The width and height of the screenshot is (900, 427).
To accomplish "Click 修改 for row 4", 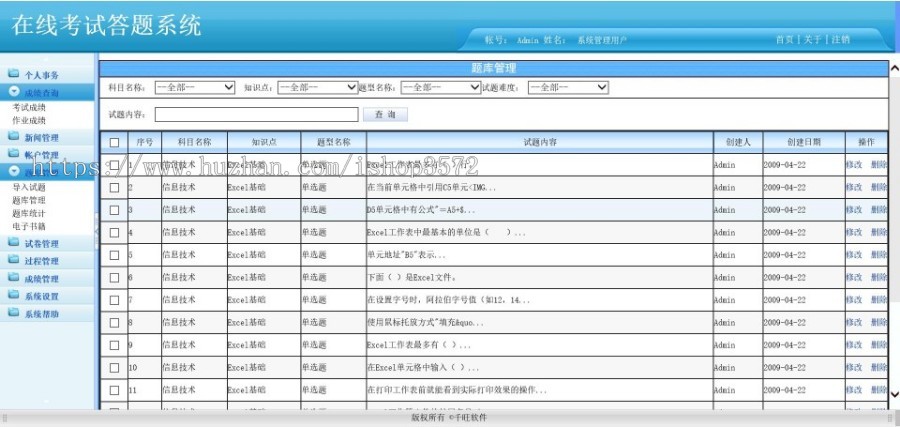I will 854,232.
